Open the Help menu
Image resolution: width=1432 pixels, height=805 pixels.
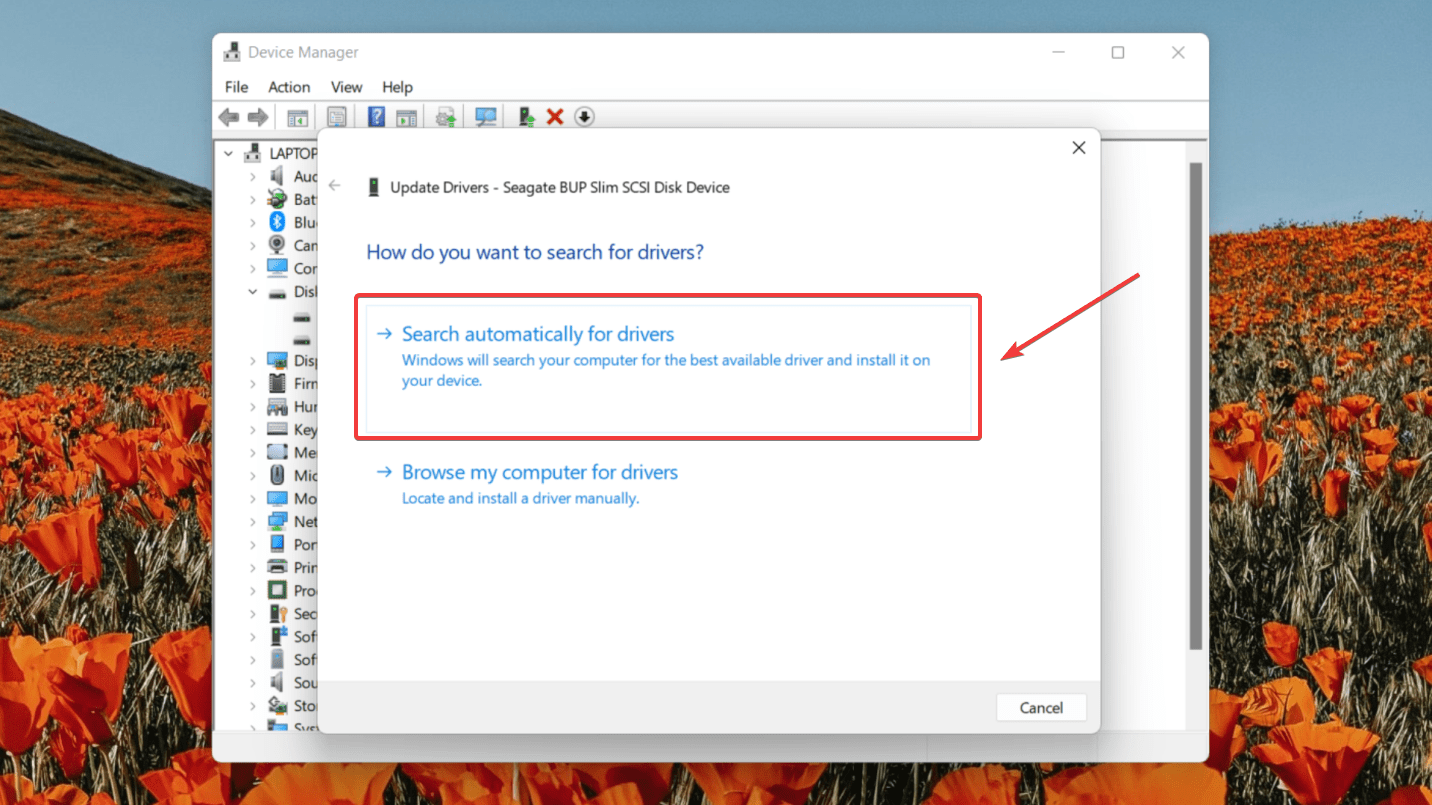[x=397, y=87]
